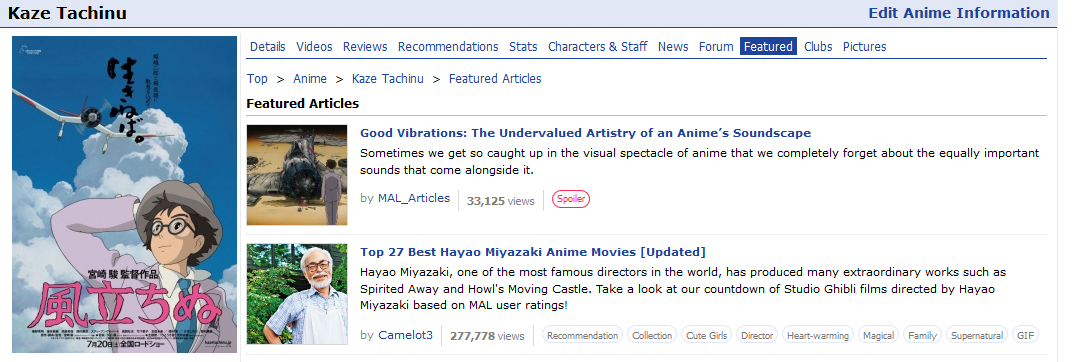The image size is (1079, 362).
Task: Select the Cute Girls tag
Action: (707, 336)
